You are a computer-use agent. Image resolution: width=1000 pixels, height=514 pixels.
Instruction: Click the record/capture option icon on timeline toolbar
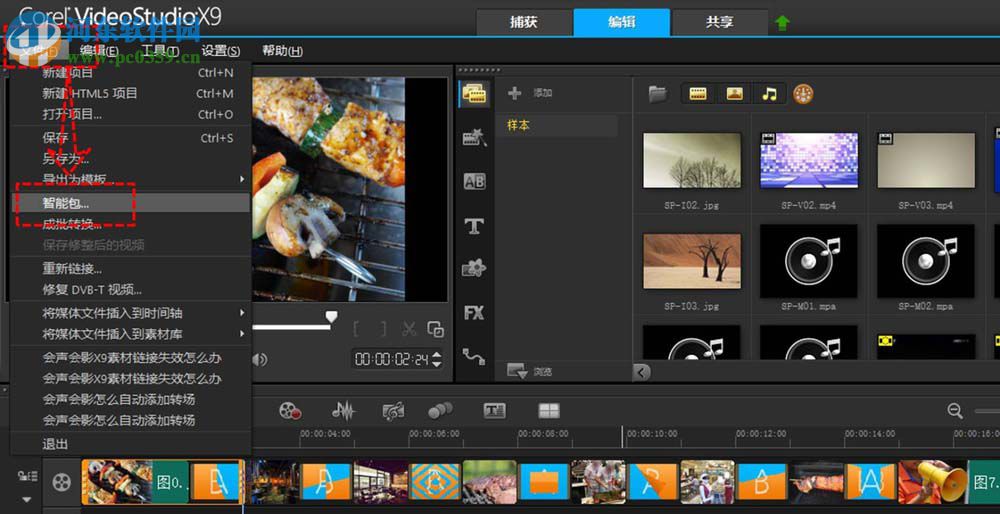(290, 411)
